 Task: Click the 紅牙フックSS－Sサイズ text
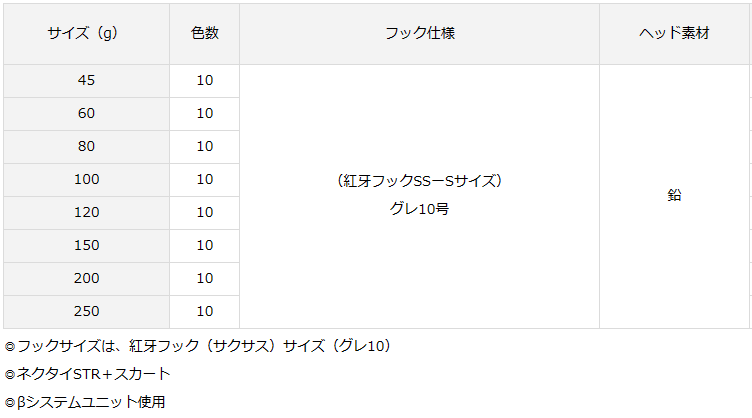click(x=419, y=181)
